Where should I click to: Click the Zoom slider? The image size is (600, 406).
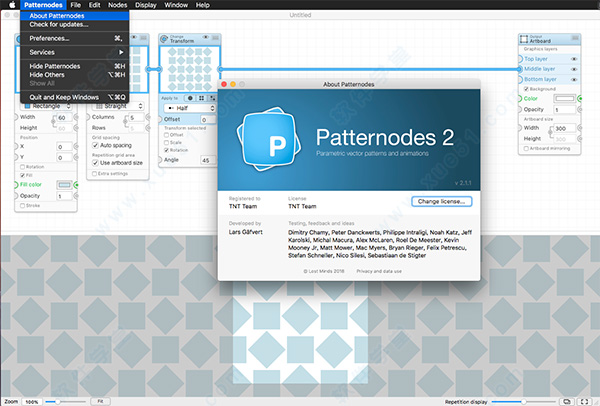pos(65,402)
